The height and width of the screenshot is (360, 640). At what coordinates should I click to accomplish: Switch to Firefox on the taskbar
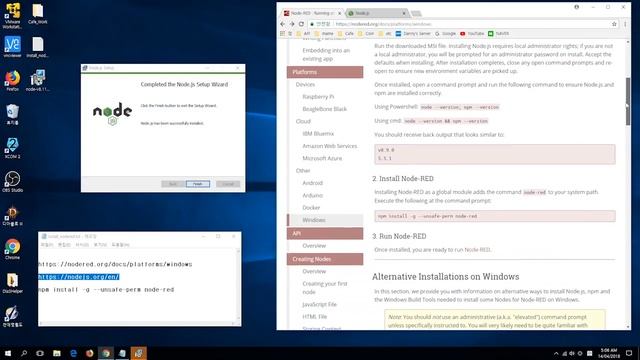pyautogui.click(x=89, y=353)
